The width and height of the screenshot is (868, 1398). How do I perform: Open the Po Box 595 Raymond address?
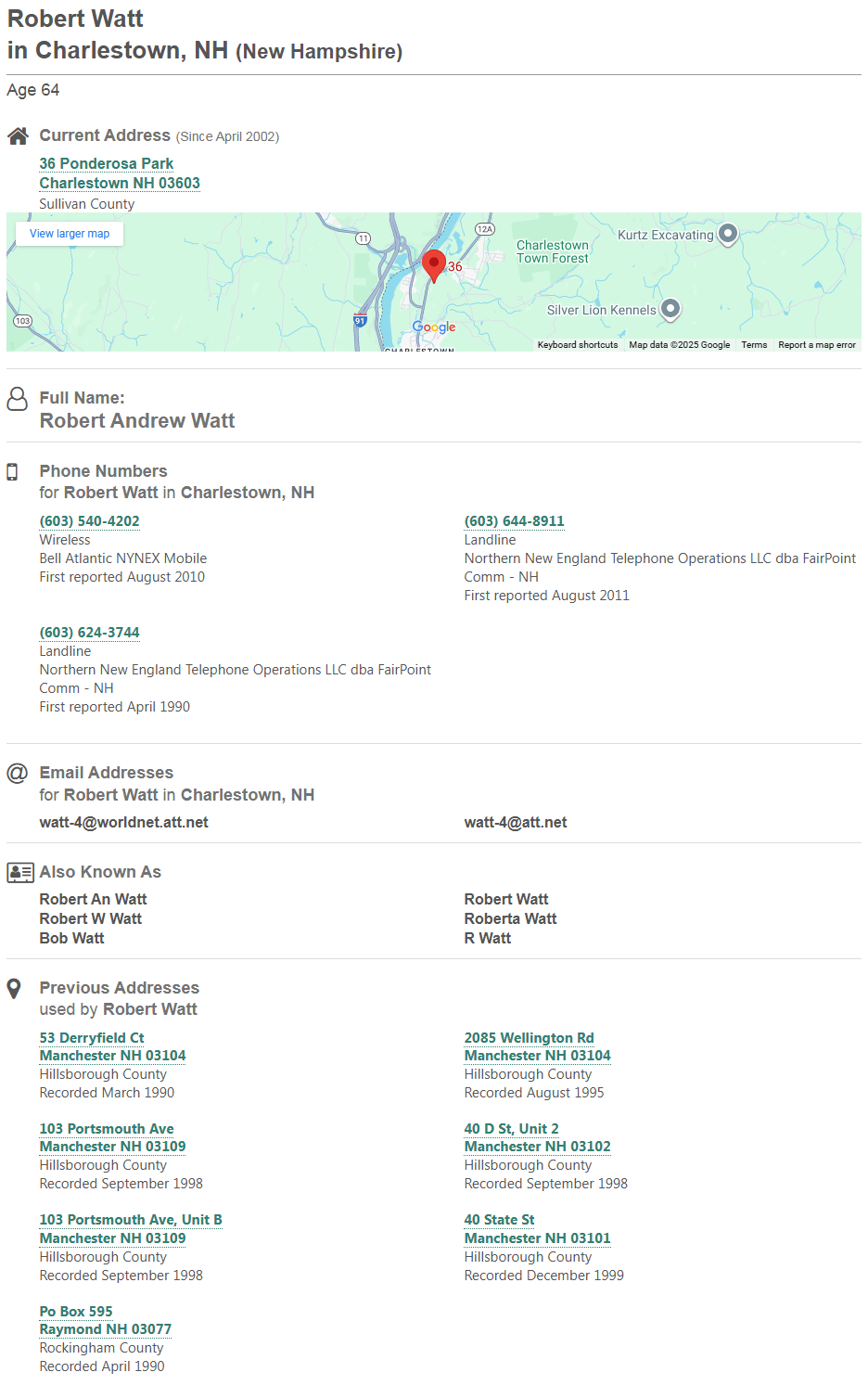pos(76,1312)
